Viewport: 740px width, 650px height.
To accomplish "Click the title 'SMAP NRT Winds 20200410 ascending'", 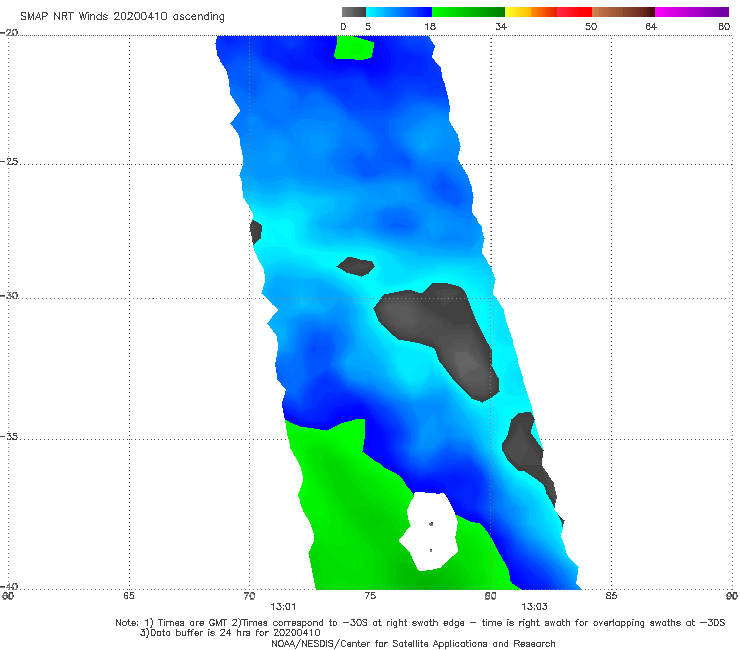I will tap(122, 16).
